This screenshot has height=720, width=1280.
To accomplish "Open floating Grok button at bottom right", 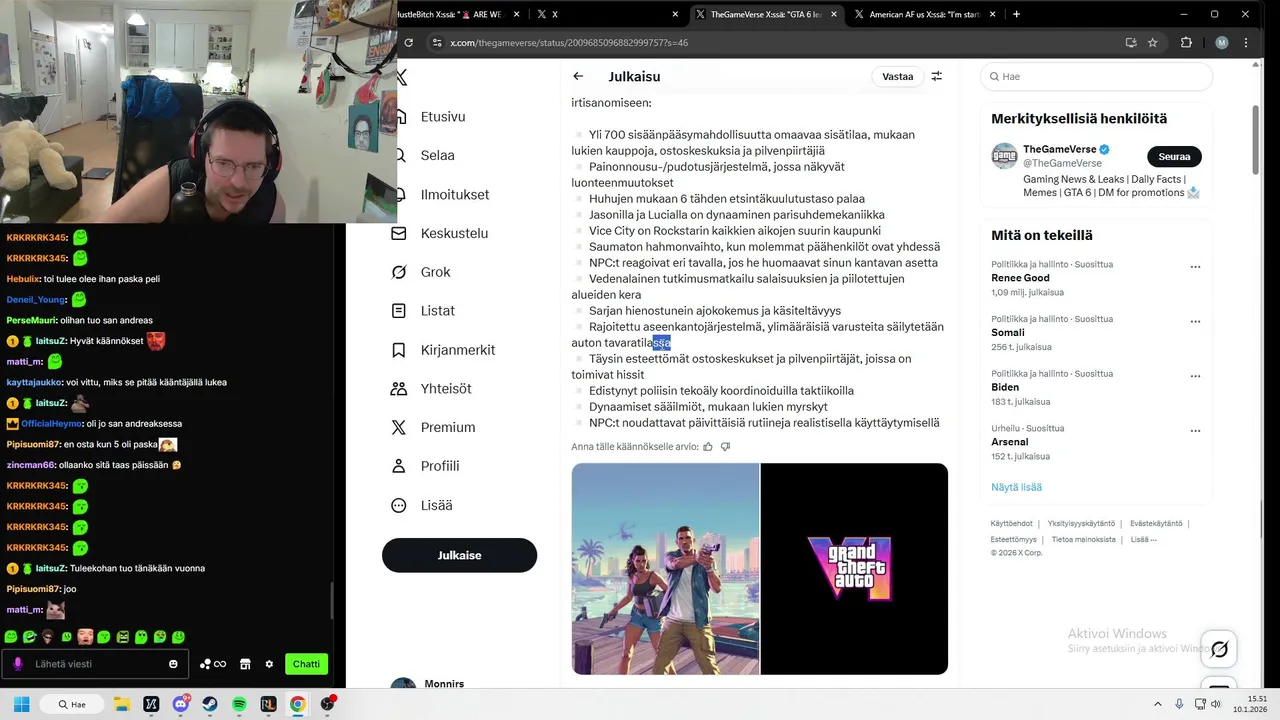I will [x=1219, y=649].
